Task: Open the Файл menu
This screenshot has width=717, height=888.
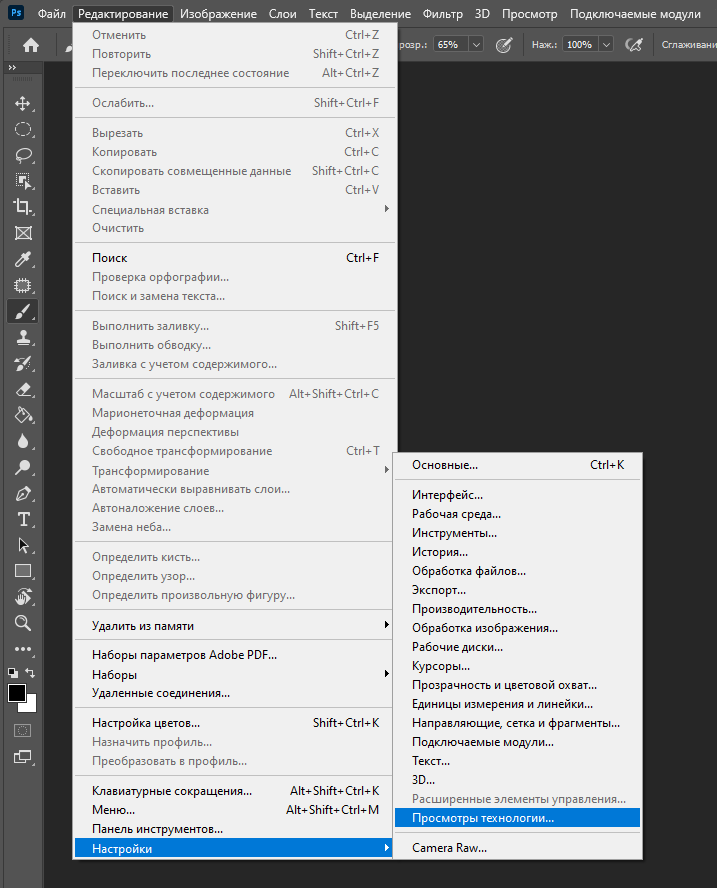Action: pos(52,14)
